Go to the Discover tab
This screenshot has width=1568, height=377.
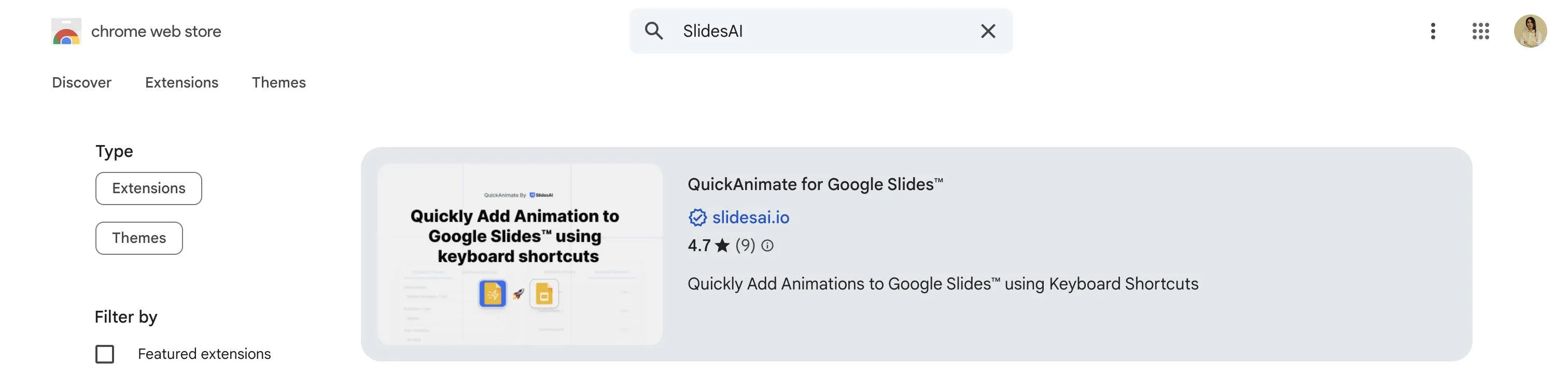click(x=81, y=83)
